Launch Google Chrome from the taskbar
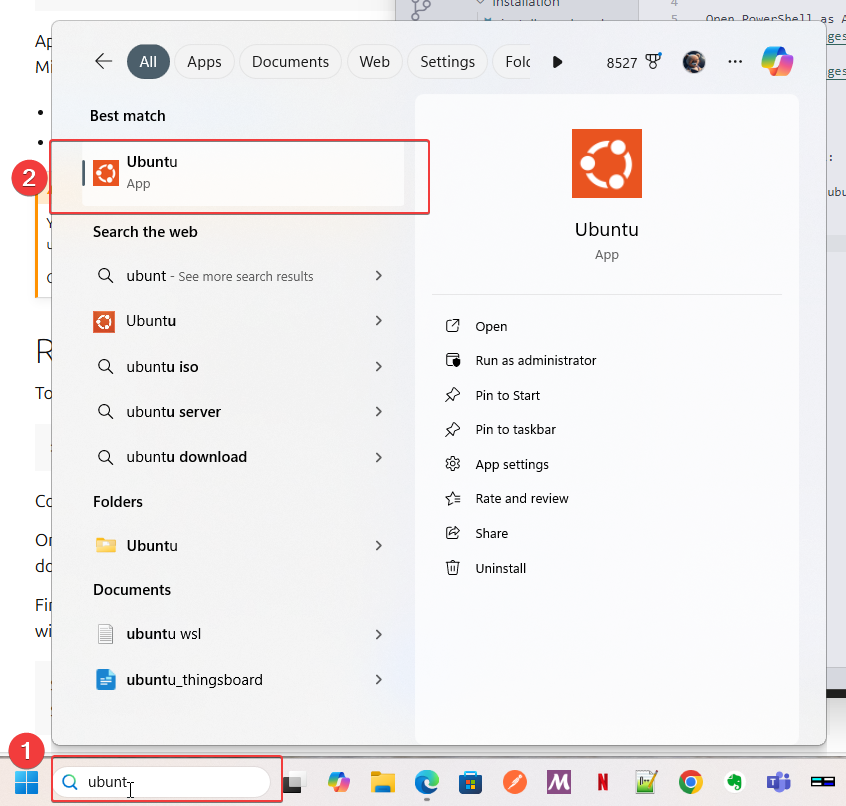846x806 pixels. click(691, 782)
